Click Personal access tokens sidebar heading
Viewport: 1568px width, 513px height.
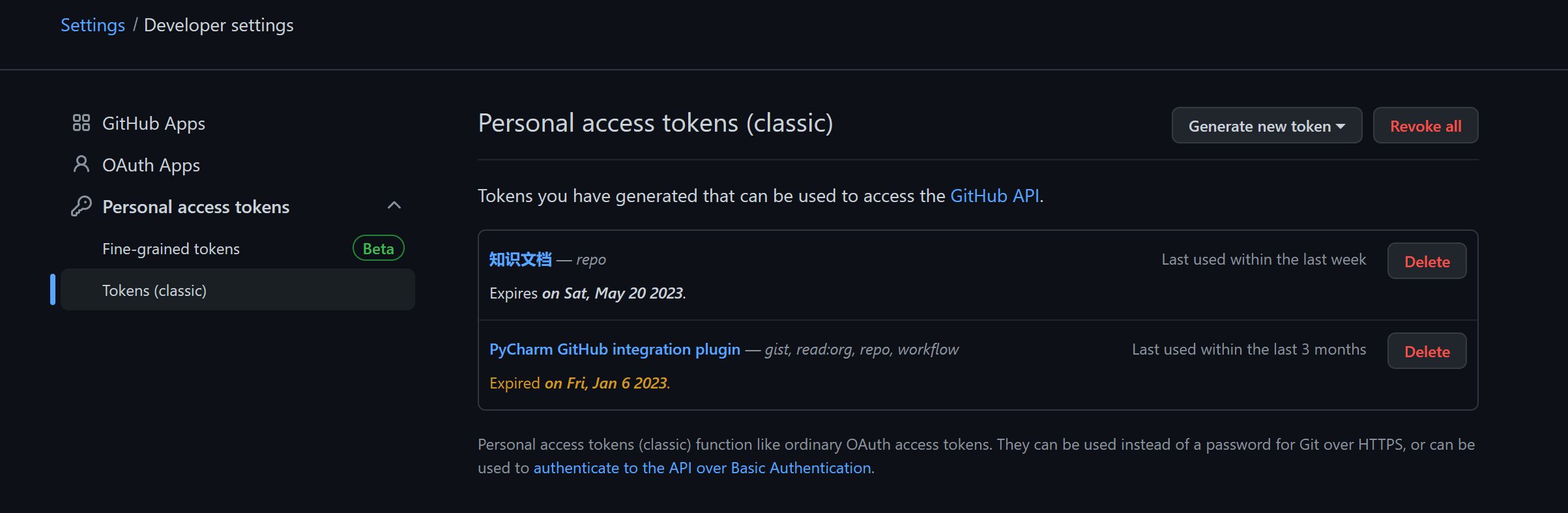pyautogui.click(x=196, y=207)
